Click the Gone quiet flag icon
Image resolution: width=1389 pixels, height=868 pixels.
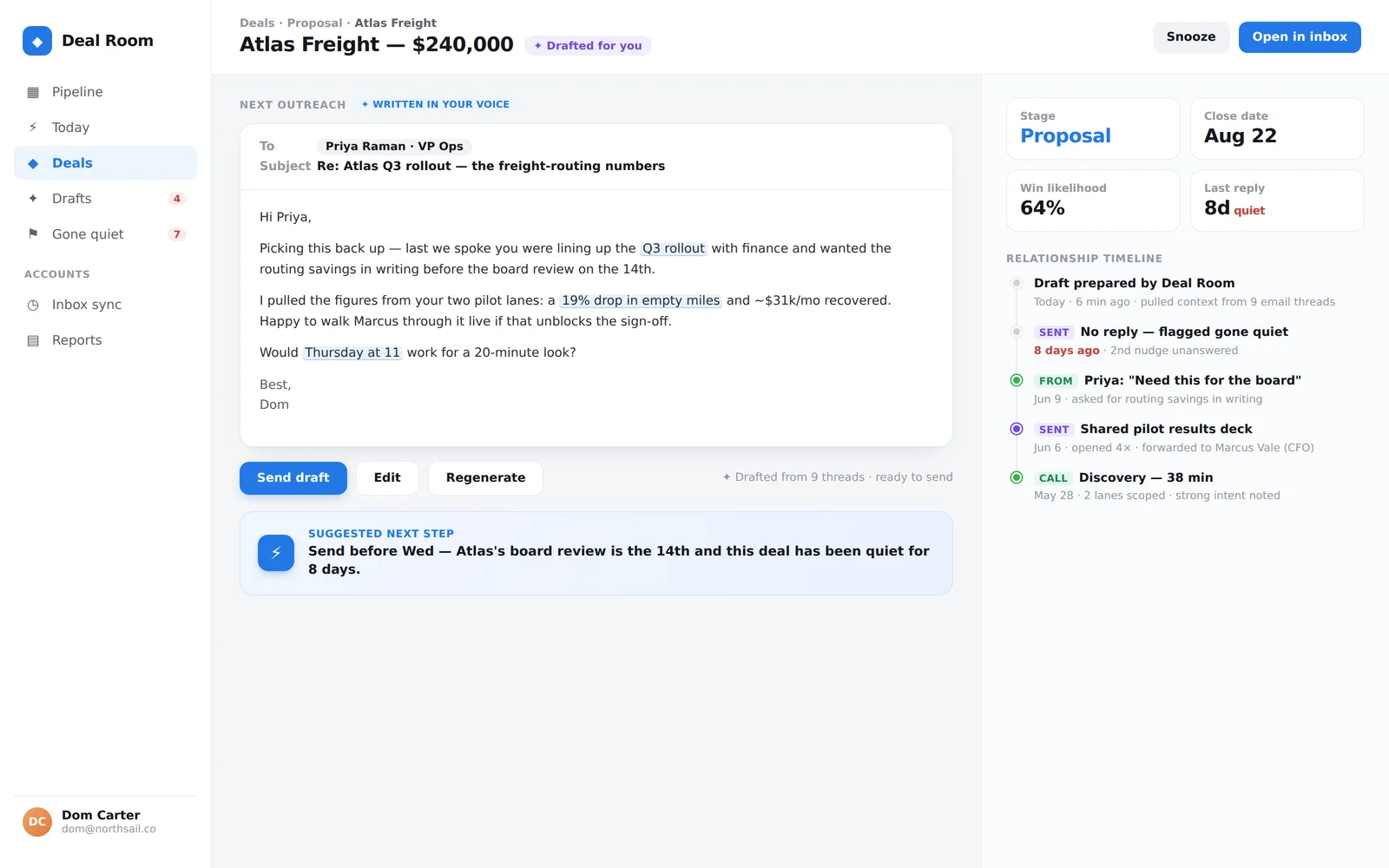(33, 234)
